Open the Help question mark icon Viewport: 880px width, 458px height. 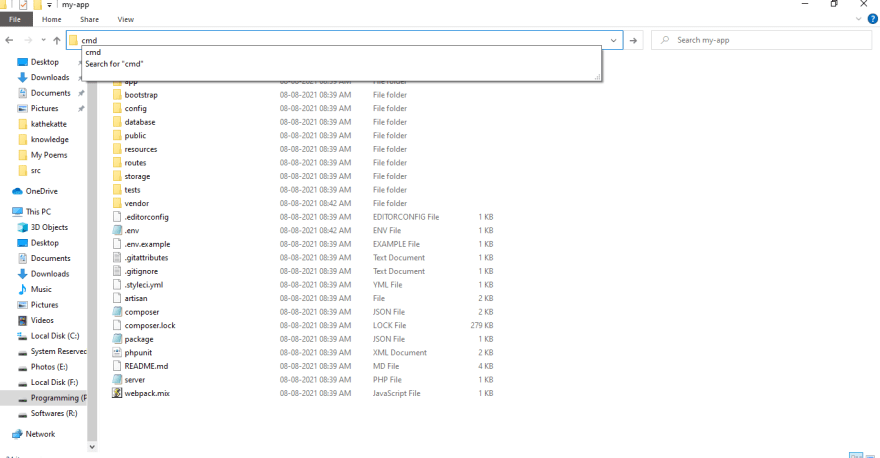873,19
